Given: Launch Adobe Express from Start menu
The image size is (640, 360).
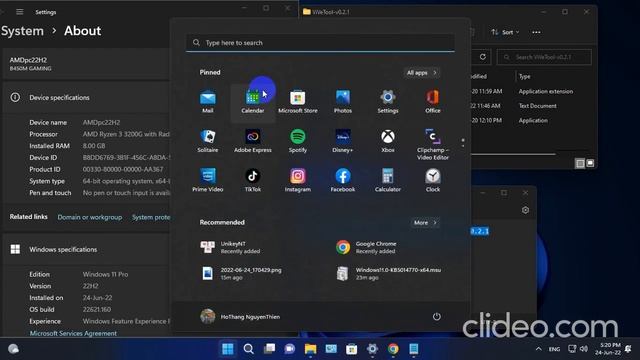Looking at the screenshot, I should 253,141.
